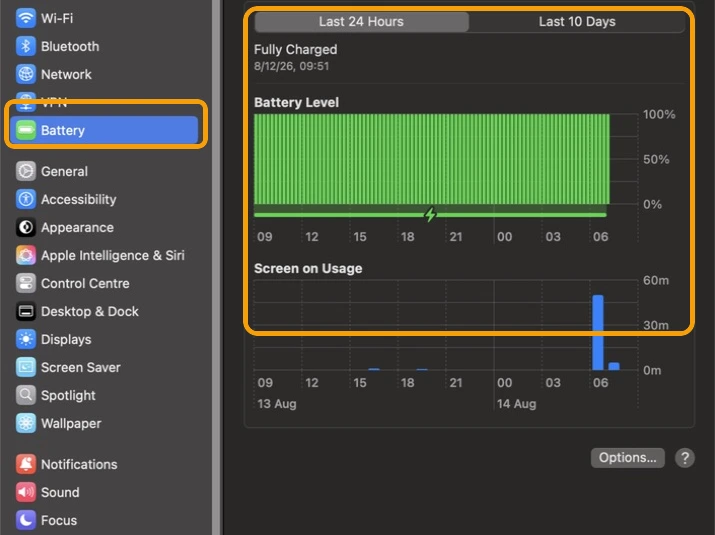Click the Bluetooth icon in sidebar
The image size is (715, 535).
(26, 46)
